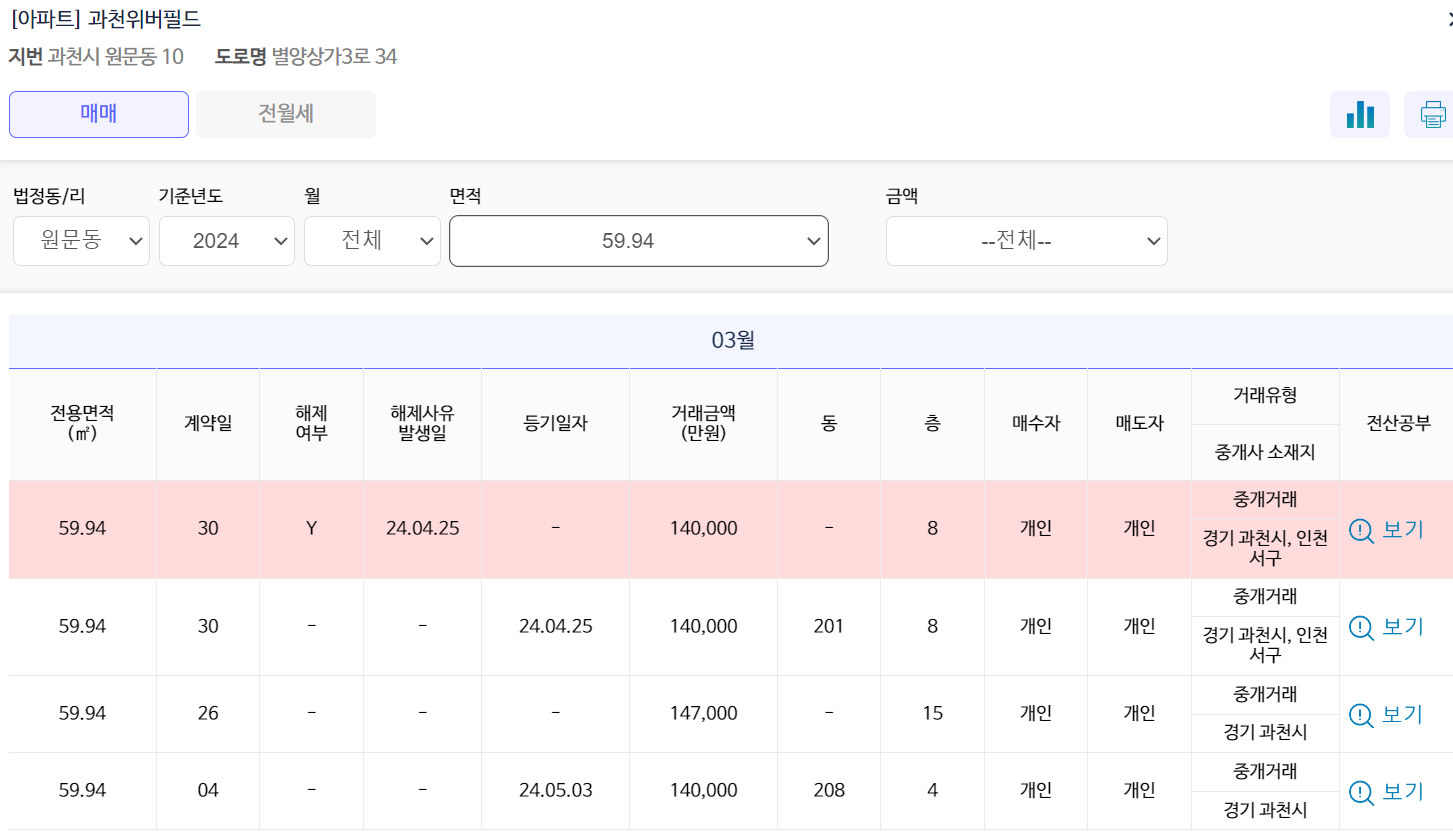Click the 거래유형 column header

[1265, 396]
